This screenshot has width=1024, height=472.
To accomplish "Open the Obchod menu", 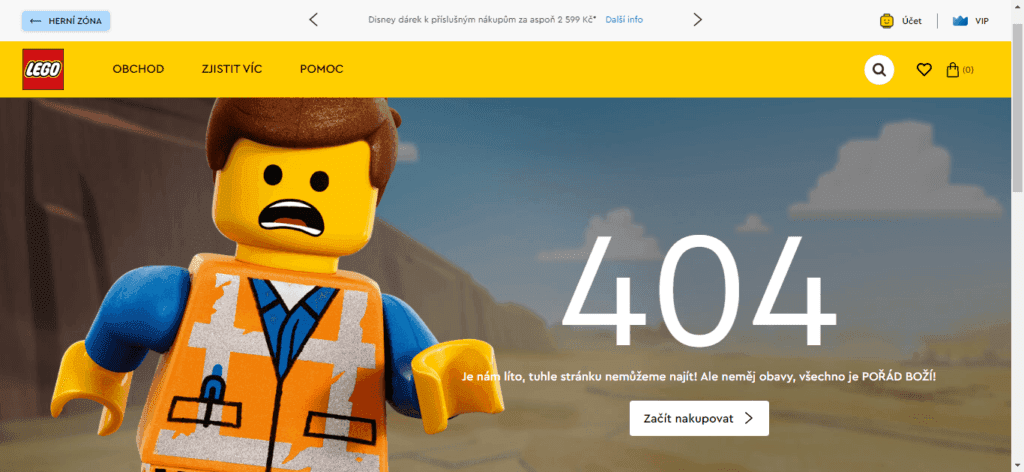I will click(138, 69).
